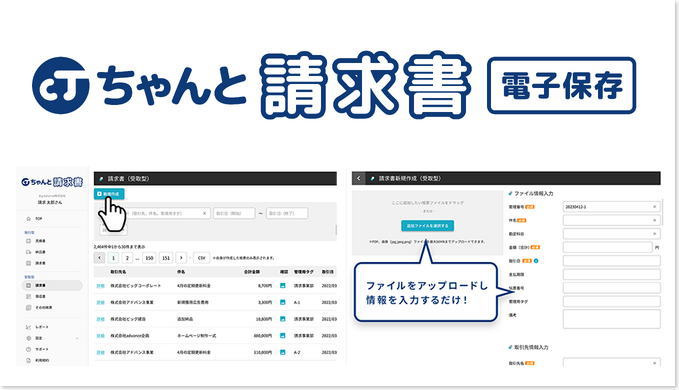Open the 件名 dropdown in file form
The width and height of the screenshot is (679, 390).
coord(611,220)
